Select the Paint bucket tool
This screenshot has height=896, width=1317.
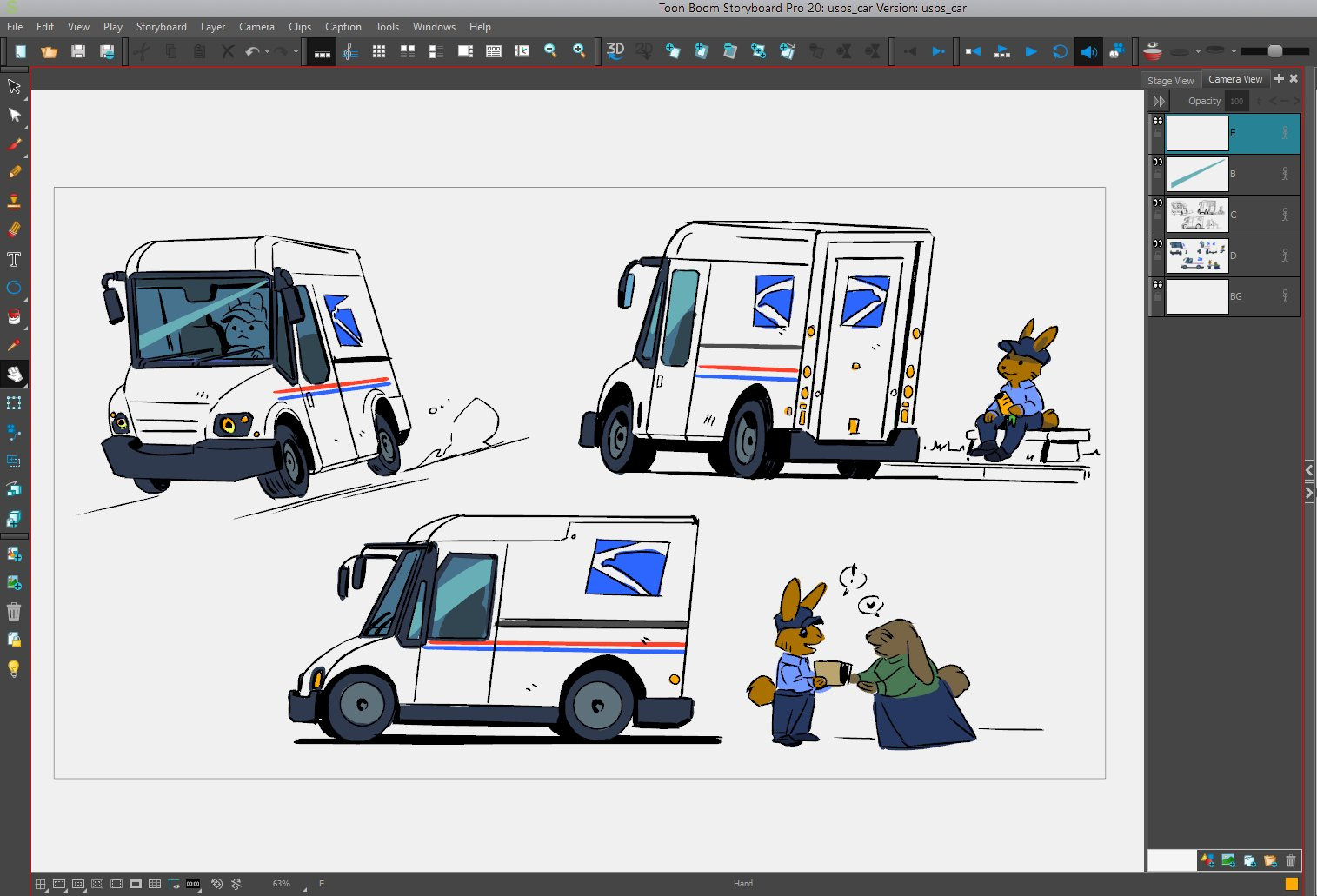click(14, 316)
